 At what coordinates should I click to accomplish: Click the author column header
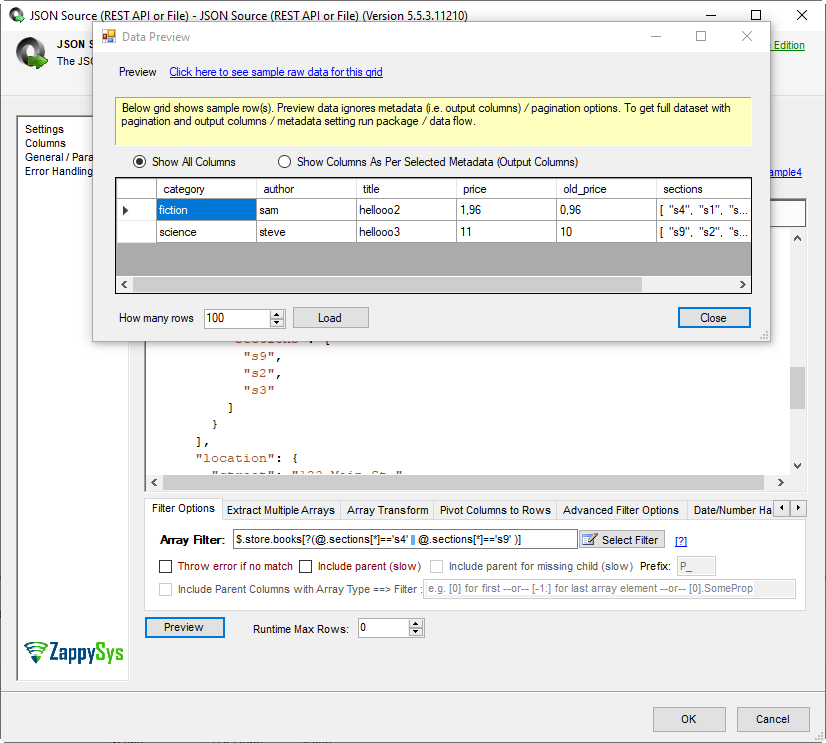coord(306,189)
